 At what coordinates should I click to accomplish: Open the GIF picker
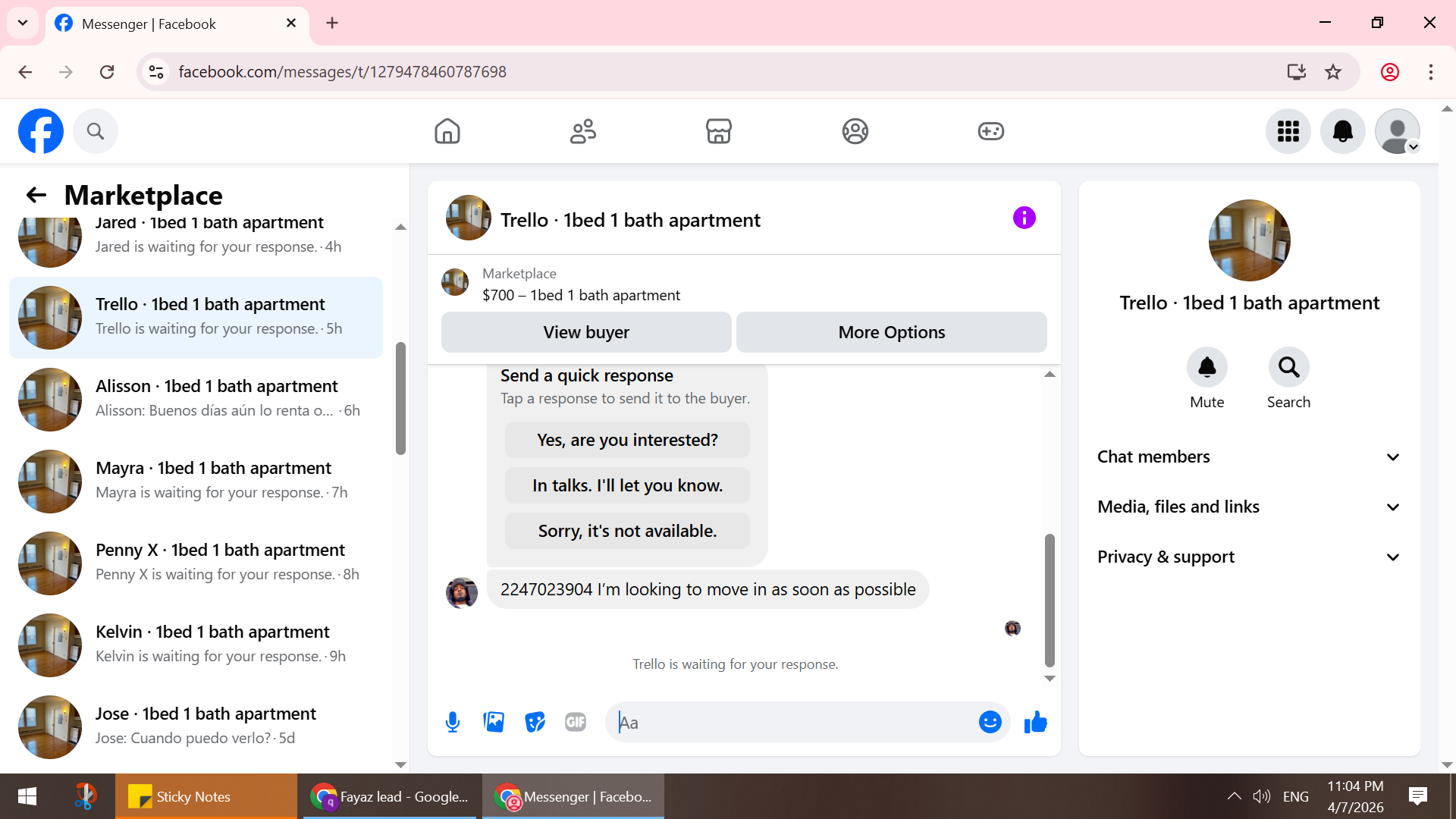(x=576, y=723)
